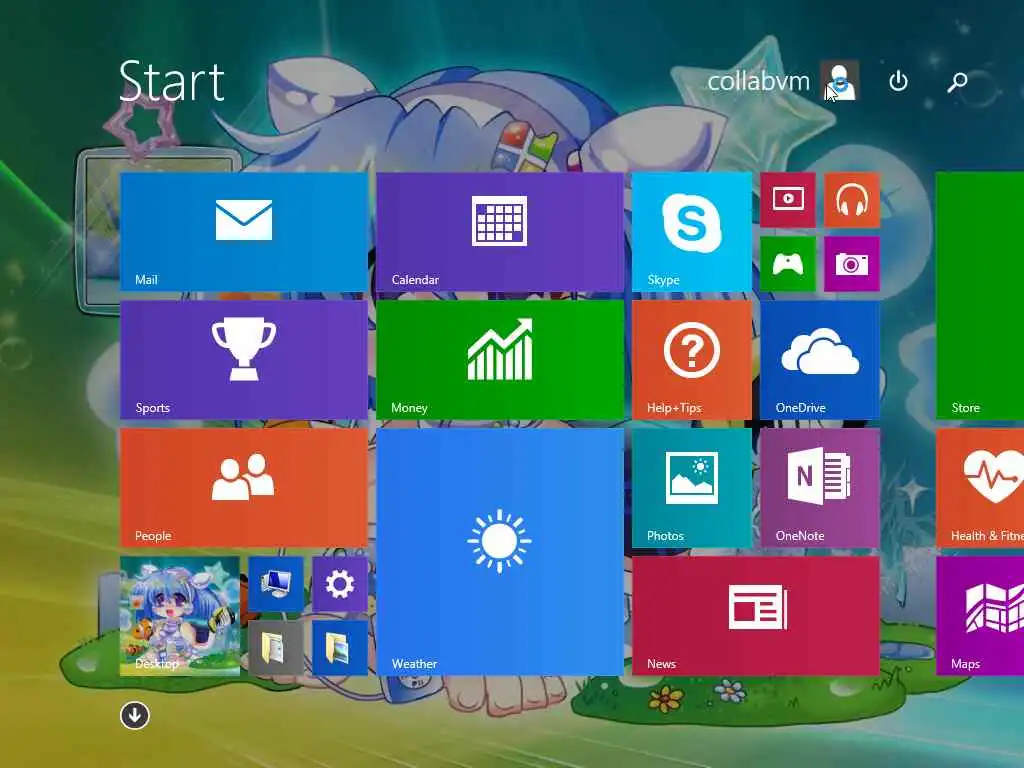This screenshot has width=1024, height=768.
Task: Show all apps with the down arrow
Action: click(135, 716)
